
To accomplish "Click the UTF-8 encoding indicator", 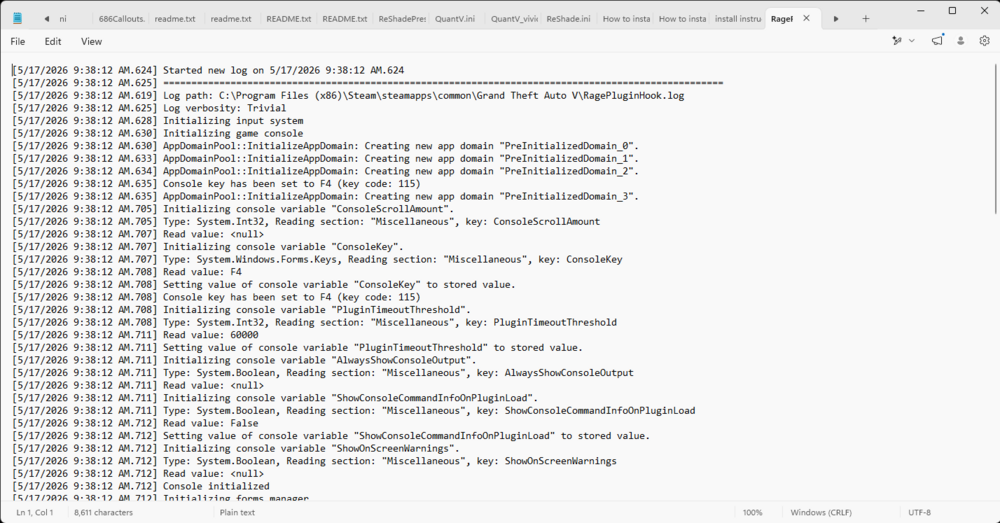I will click(x=920, y=512).
